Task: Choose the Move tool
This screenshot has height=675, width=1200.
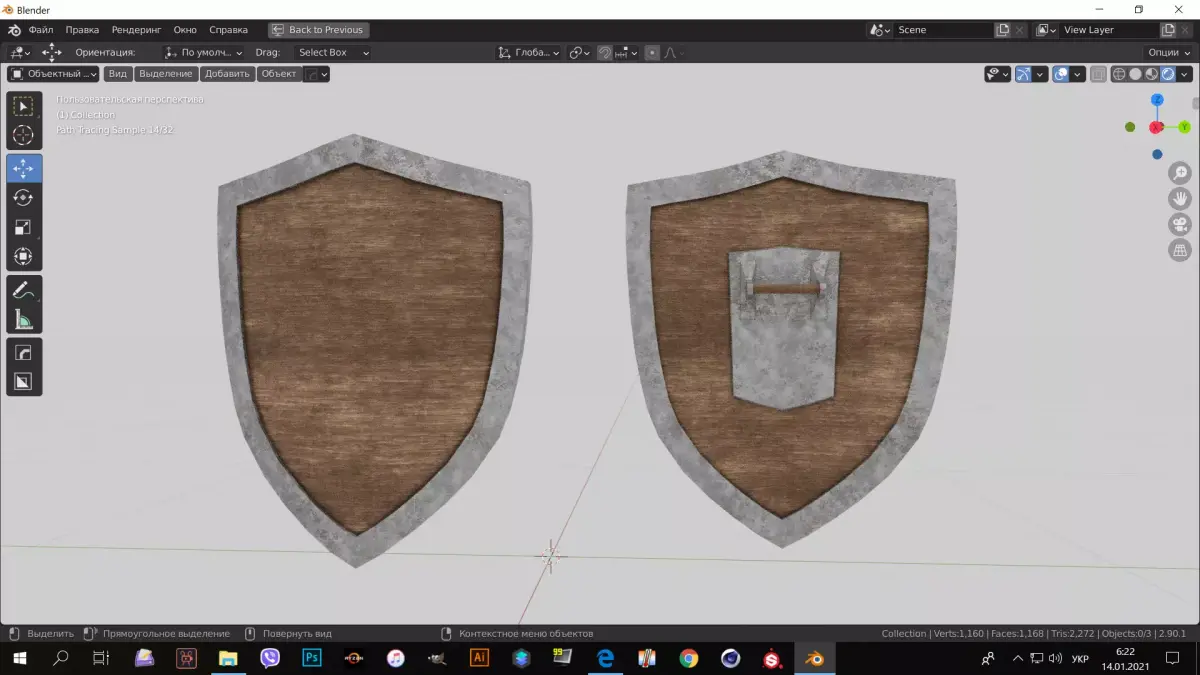Action: click(x=24, y=169)
